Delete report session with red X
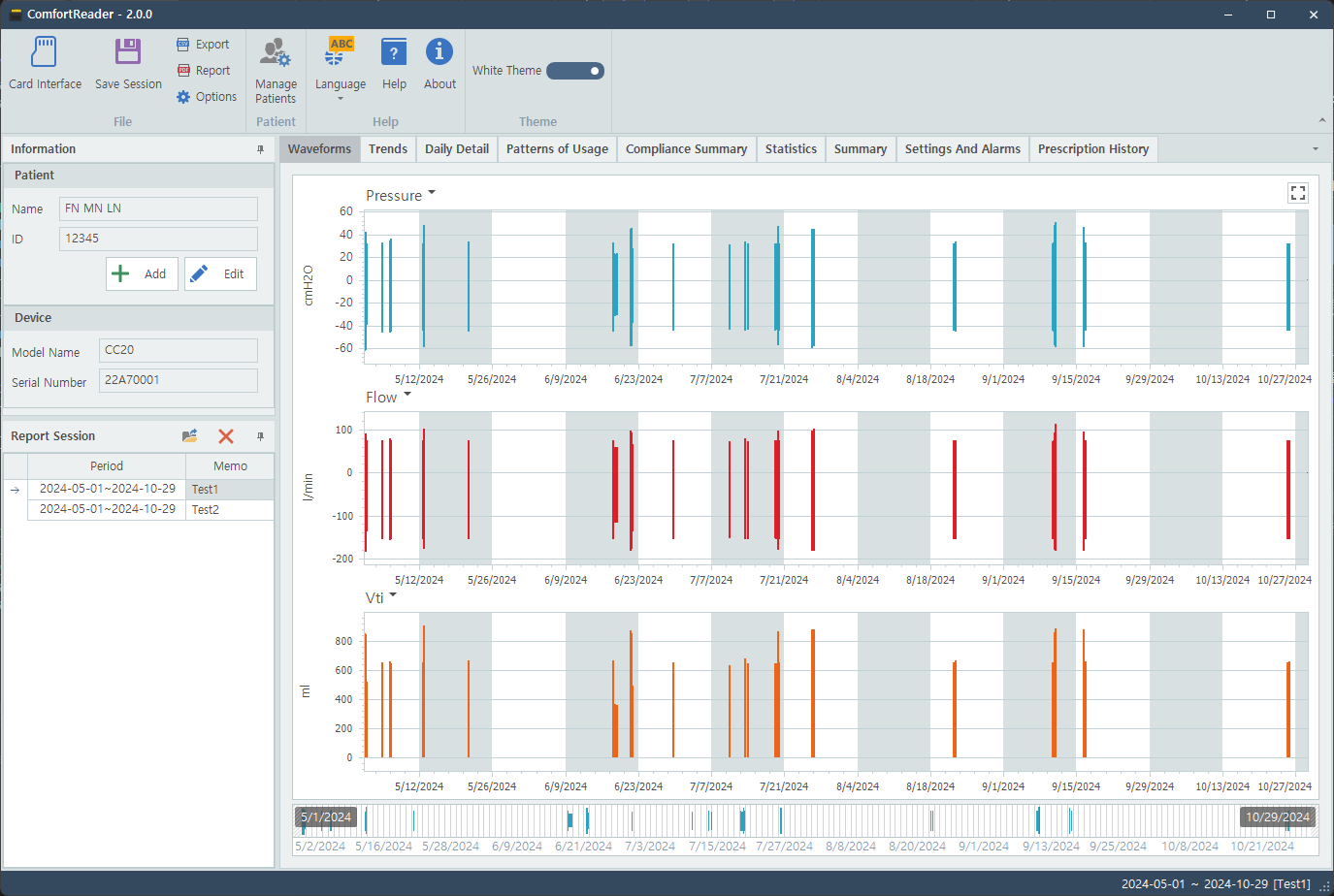The width and height of the screenshot is (1334, 896). 226,436
